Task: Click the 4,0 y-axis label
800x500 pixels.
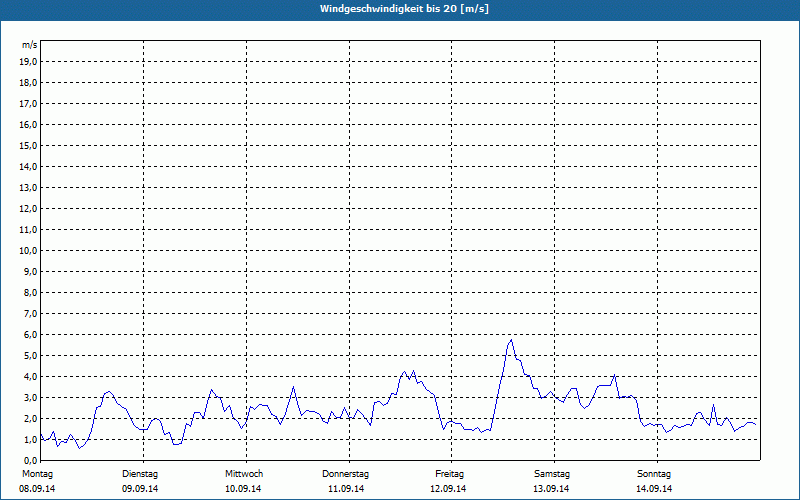Action: pos(30,377)
